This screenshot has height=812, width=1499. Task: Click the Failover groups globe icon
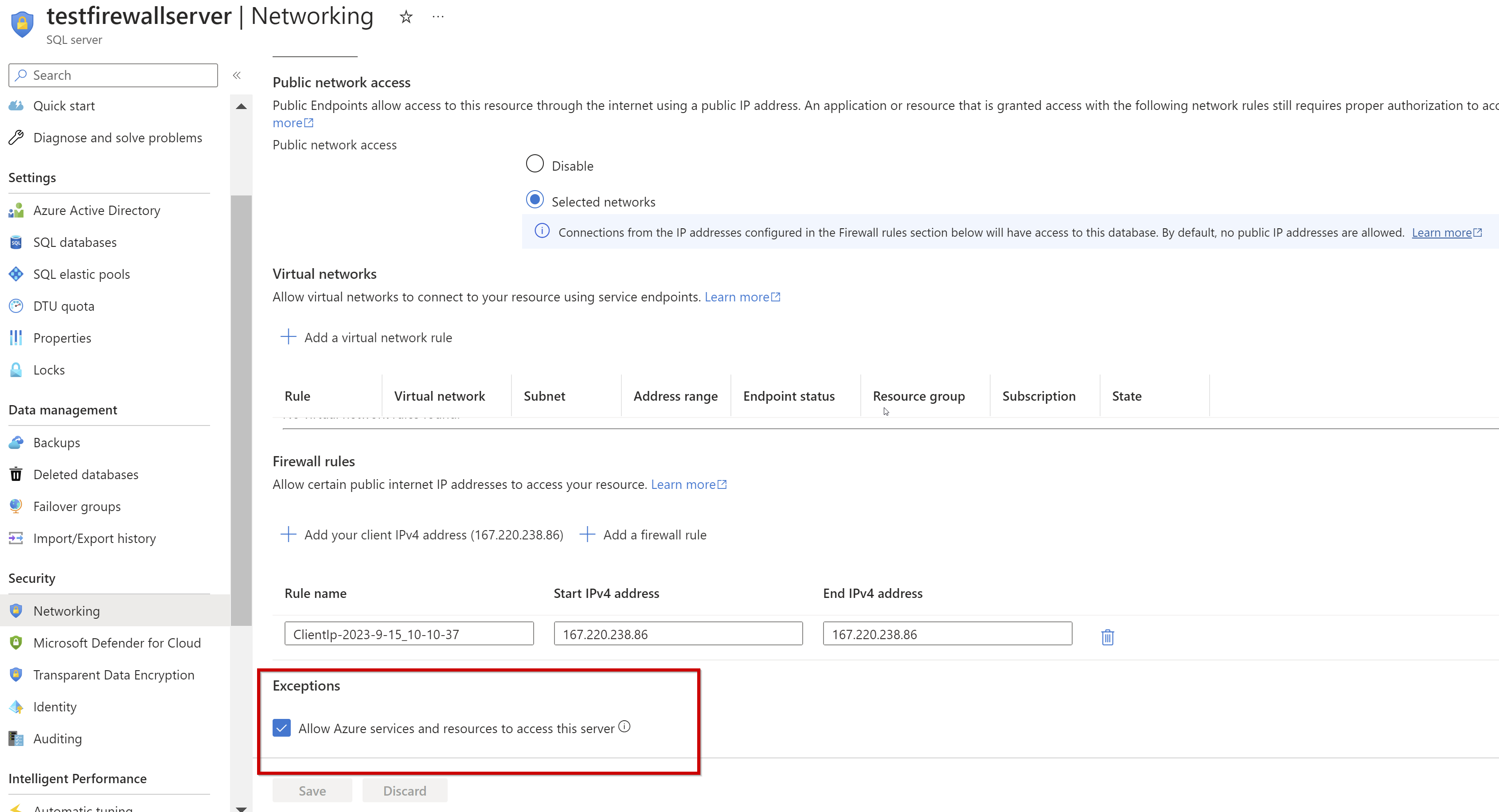pos(16,506)
